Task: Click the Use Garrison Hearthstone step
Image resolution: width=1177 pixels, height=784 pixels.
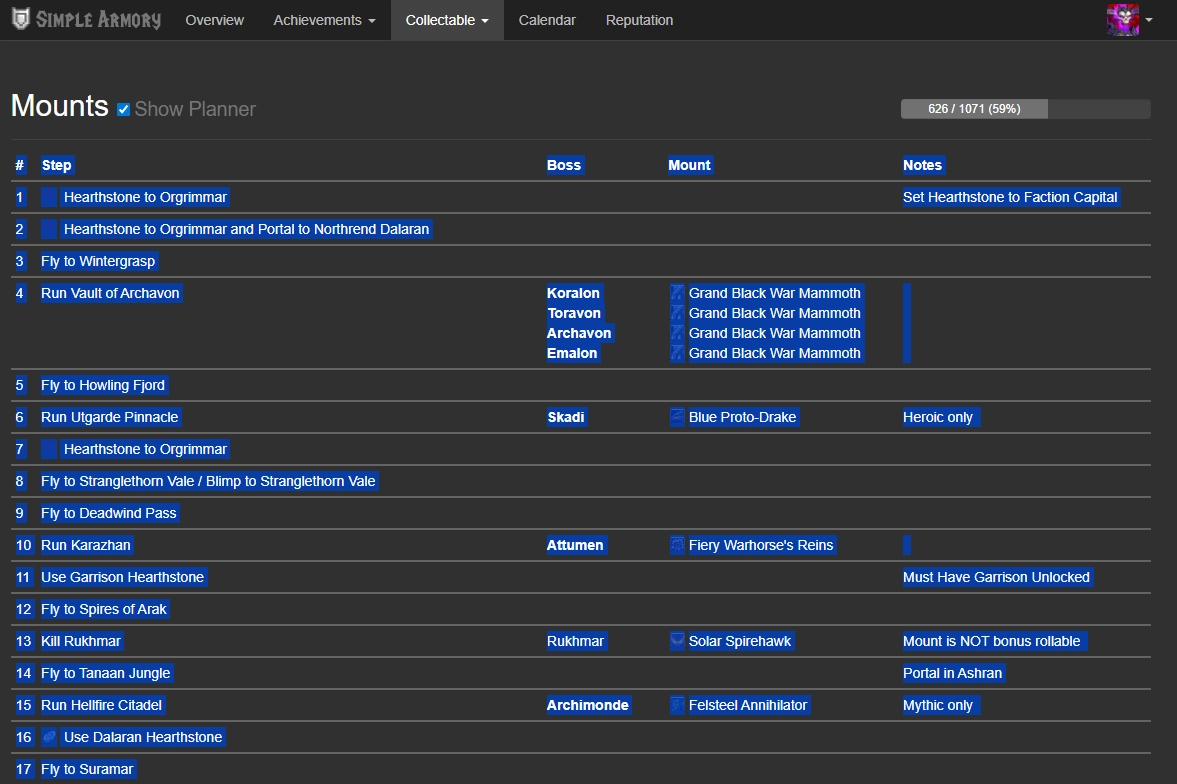Action: click(x=122, y=577)
